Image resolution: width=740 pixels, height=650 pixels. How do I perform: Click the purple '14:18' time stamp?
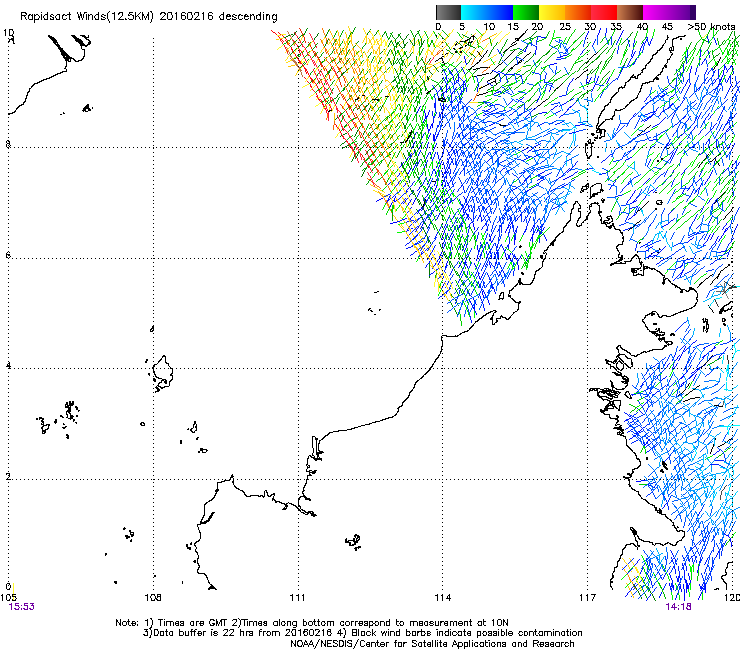click(x=678, y=607)
